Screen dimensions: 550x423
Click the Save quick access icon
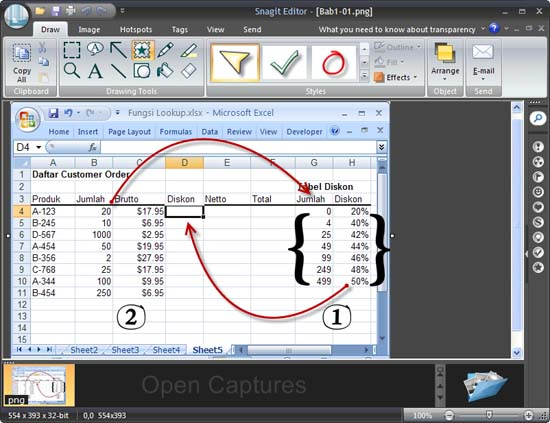pos(56,11)
